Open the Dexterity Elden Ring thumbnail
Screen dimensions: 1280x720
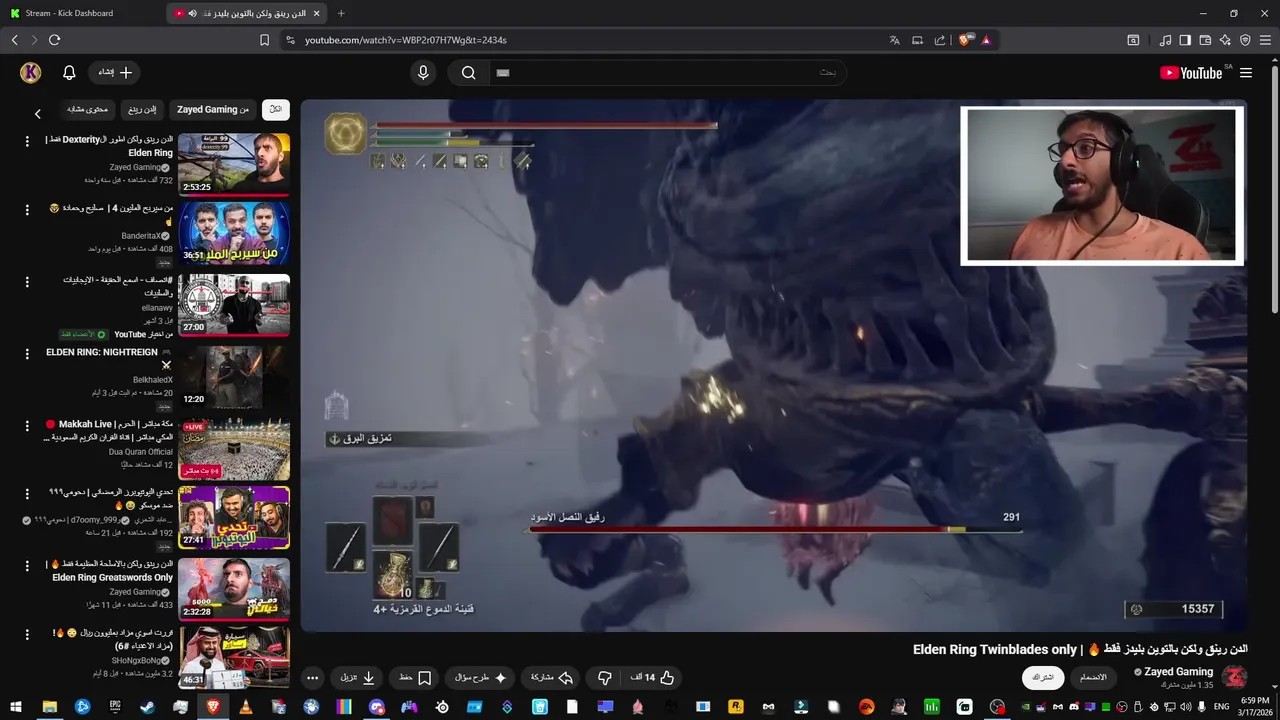(x=234, y=164)
